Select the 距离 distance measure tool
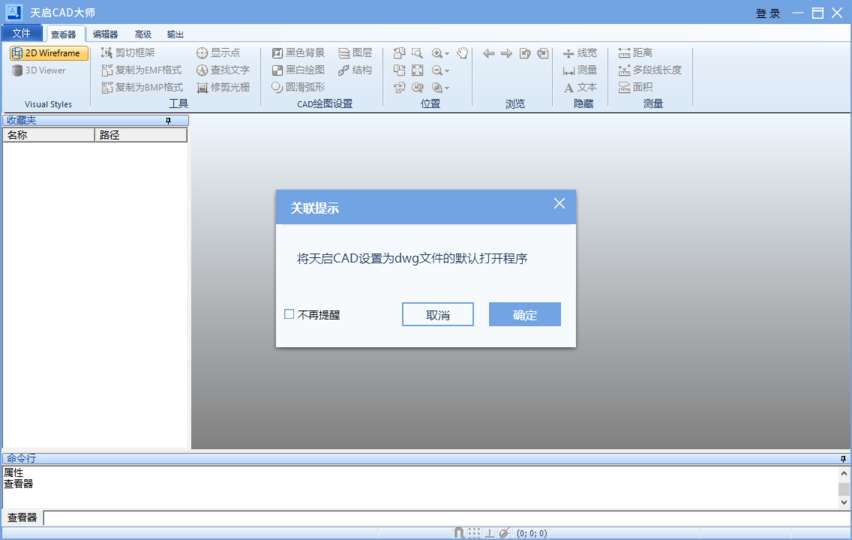 [635, 53]
